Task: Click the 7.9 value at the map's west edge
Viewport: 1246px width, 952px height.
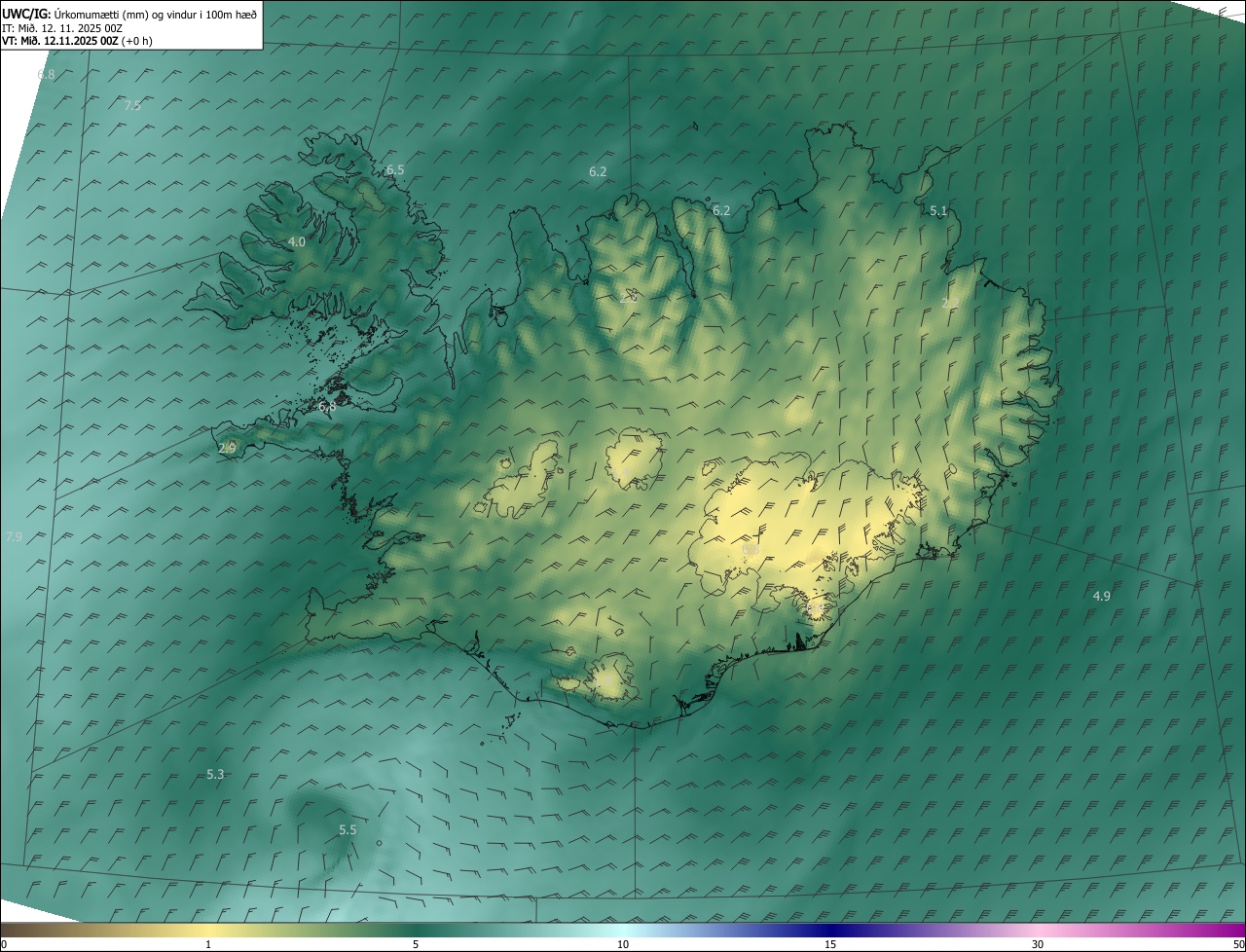Action: [14, 536]
